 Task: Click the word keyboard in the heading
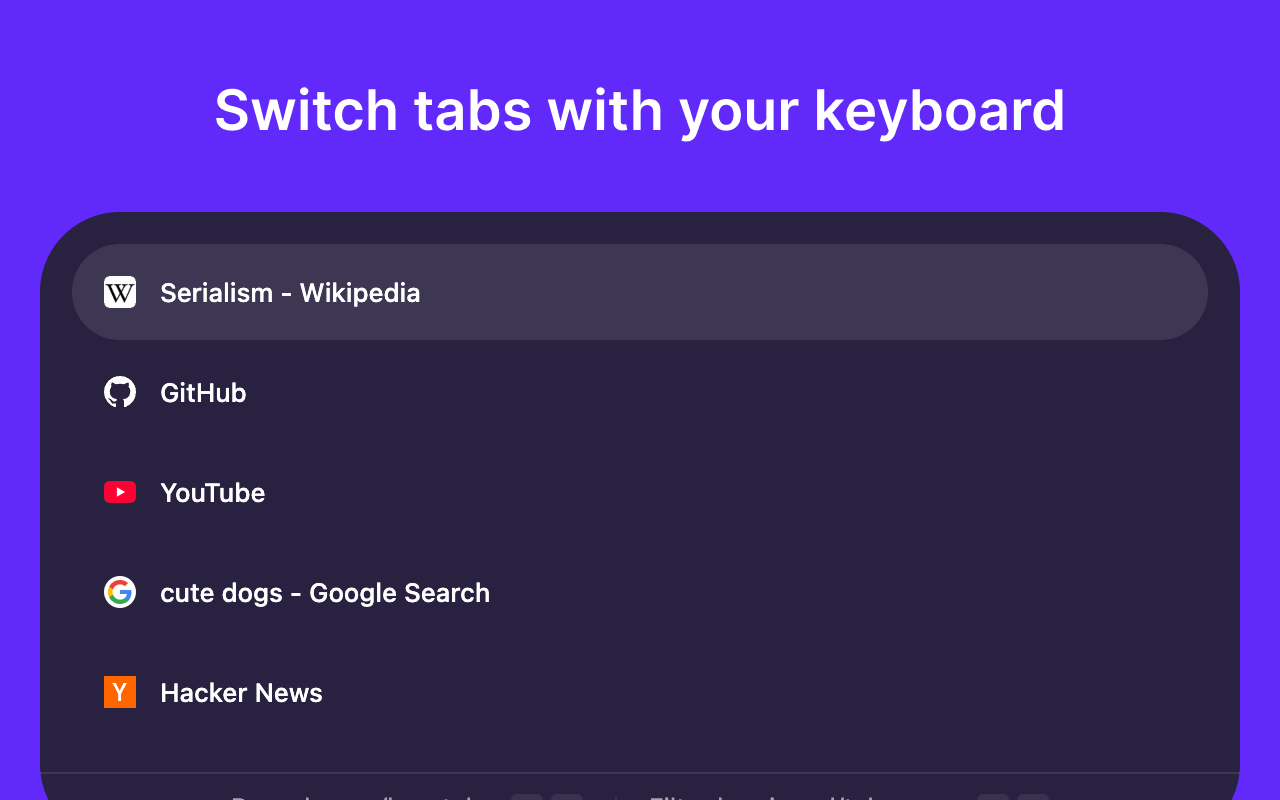tap(939, 110)
